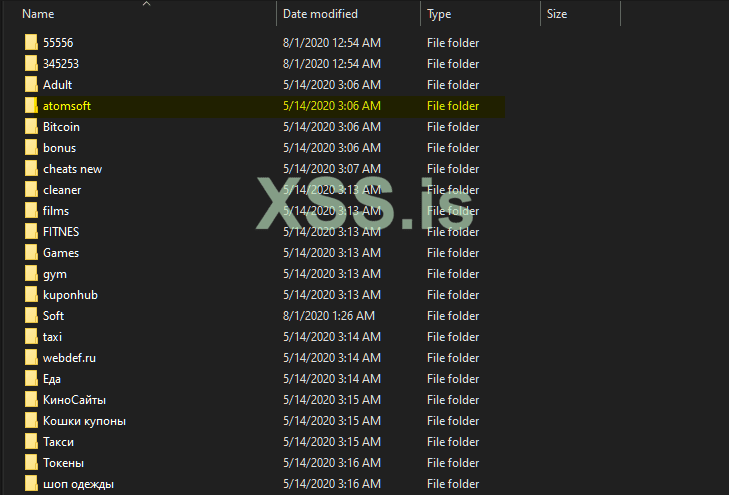Image resolution: width=729 pixels, height=495 pixels.
Task: Sort by Date modified column header
Action: (320, 14)
